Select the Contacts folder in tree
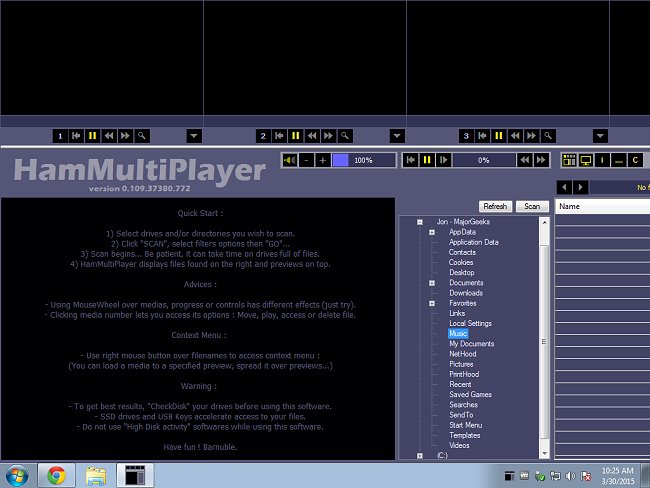The width and height of the screenshot is (650, 488). click(x=462, y=252)
